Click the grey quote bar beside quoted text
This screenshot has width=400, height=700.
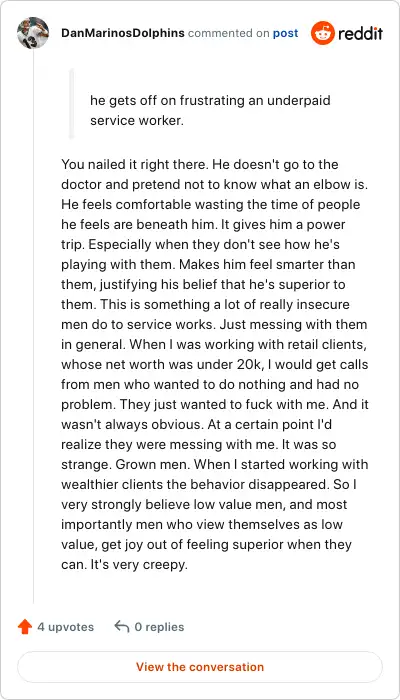[72, 104]
